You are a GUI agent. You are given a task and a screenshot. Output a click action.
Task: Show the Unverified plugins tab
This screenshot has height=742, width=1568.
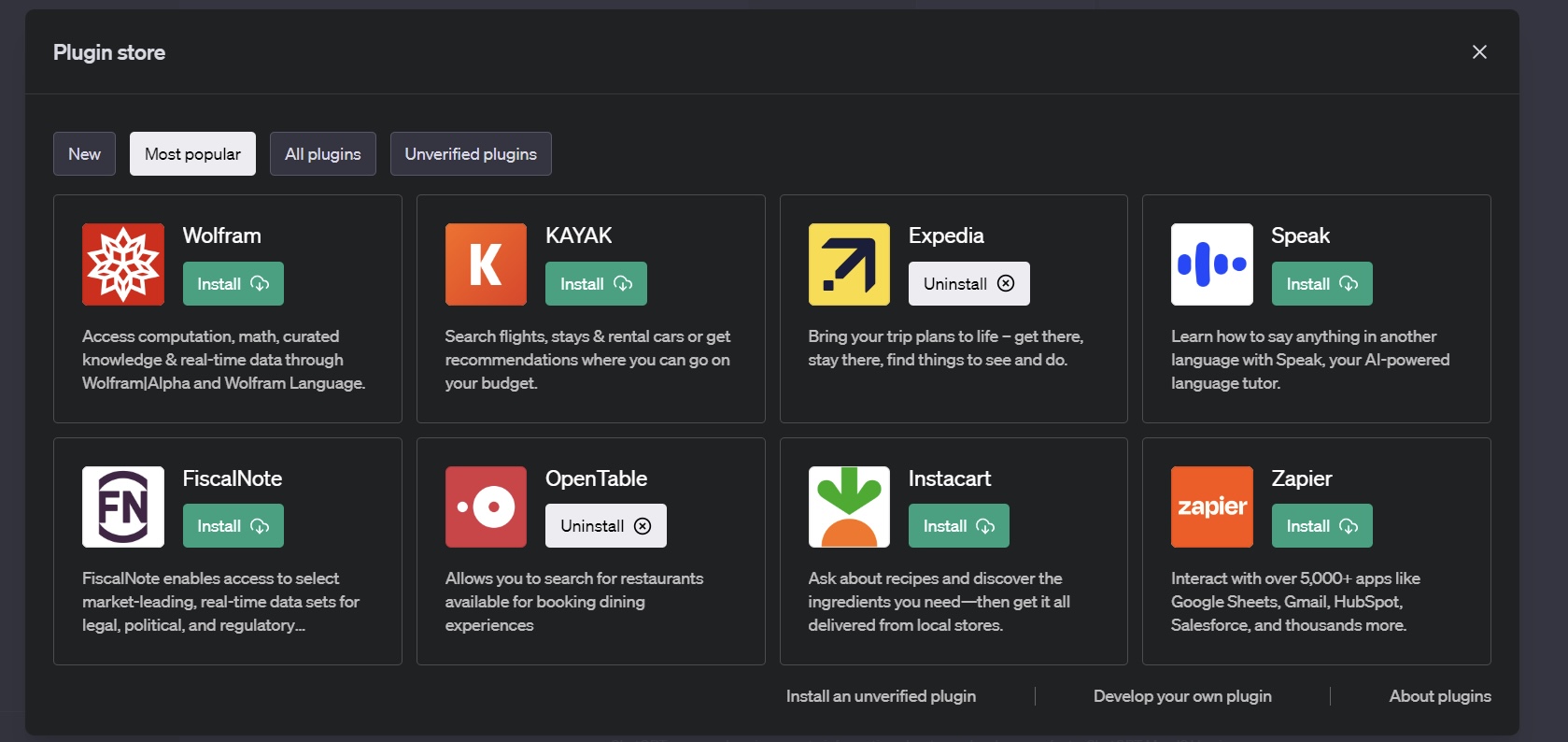click(x=471, y=154)
